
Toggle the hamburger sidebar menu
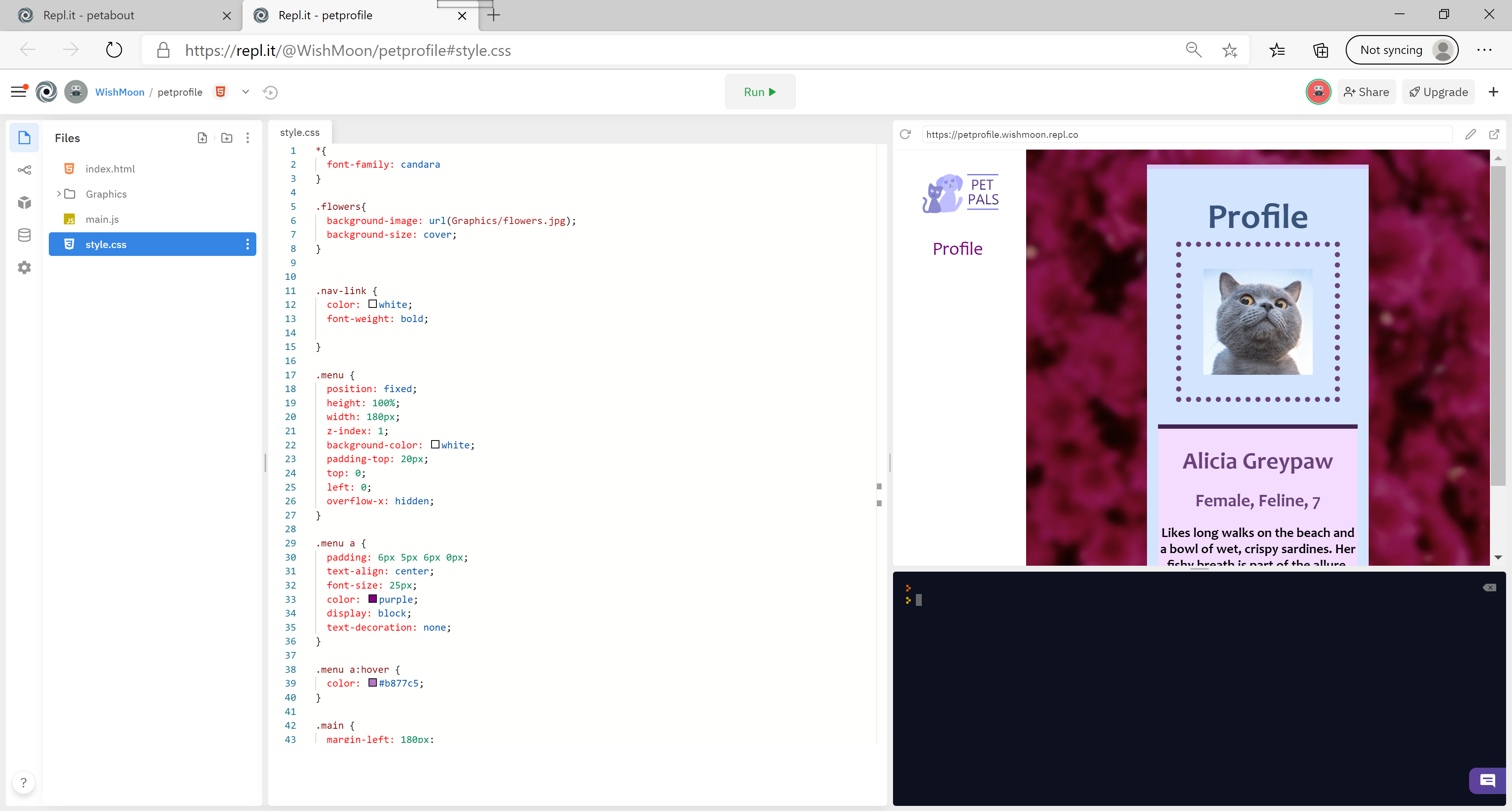tap(19, 92)
